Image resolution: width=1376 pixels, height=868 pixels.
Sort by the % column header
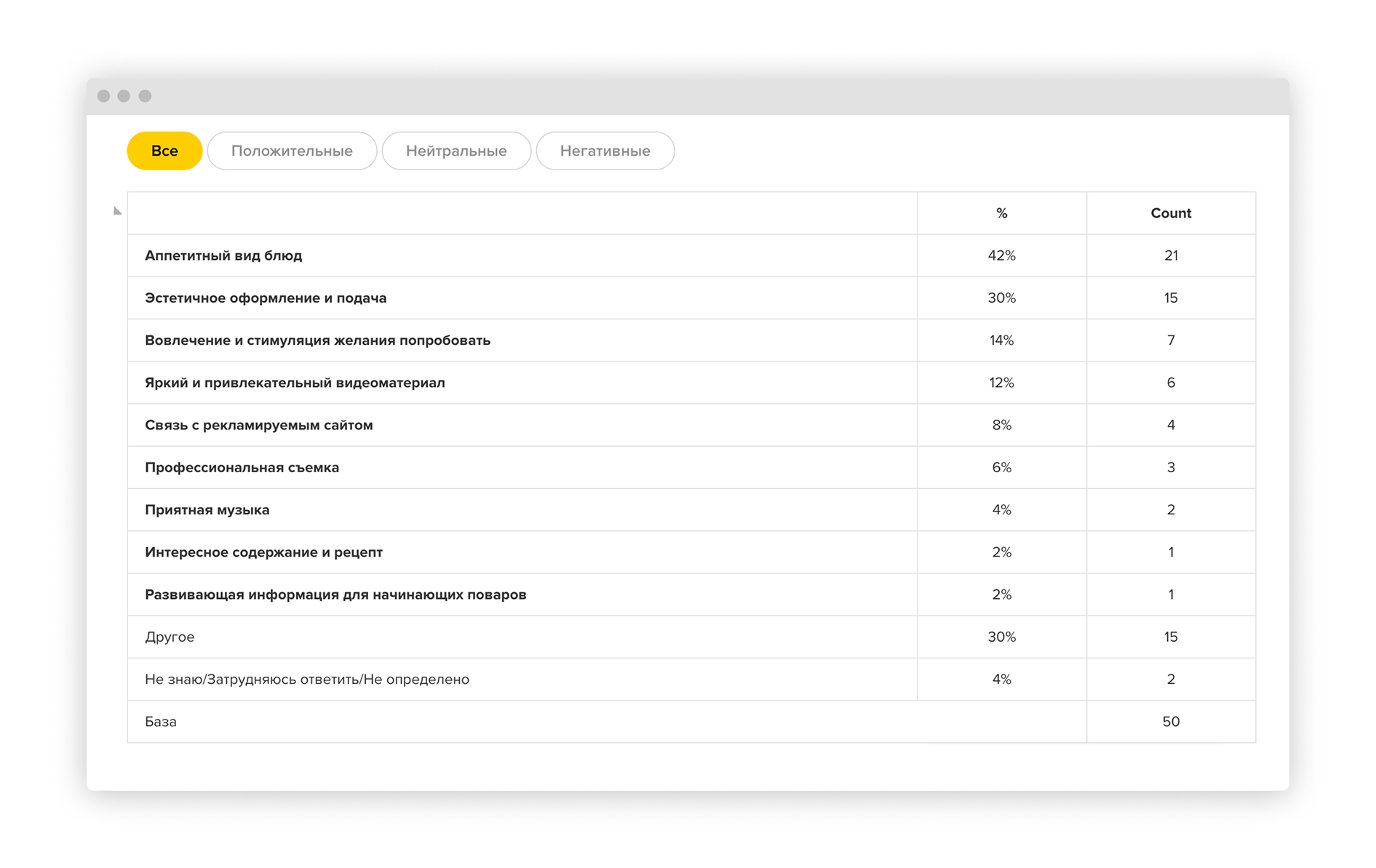[x=1001, y=213]
